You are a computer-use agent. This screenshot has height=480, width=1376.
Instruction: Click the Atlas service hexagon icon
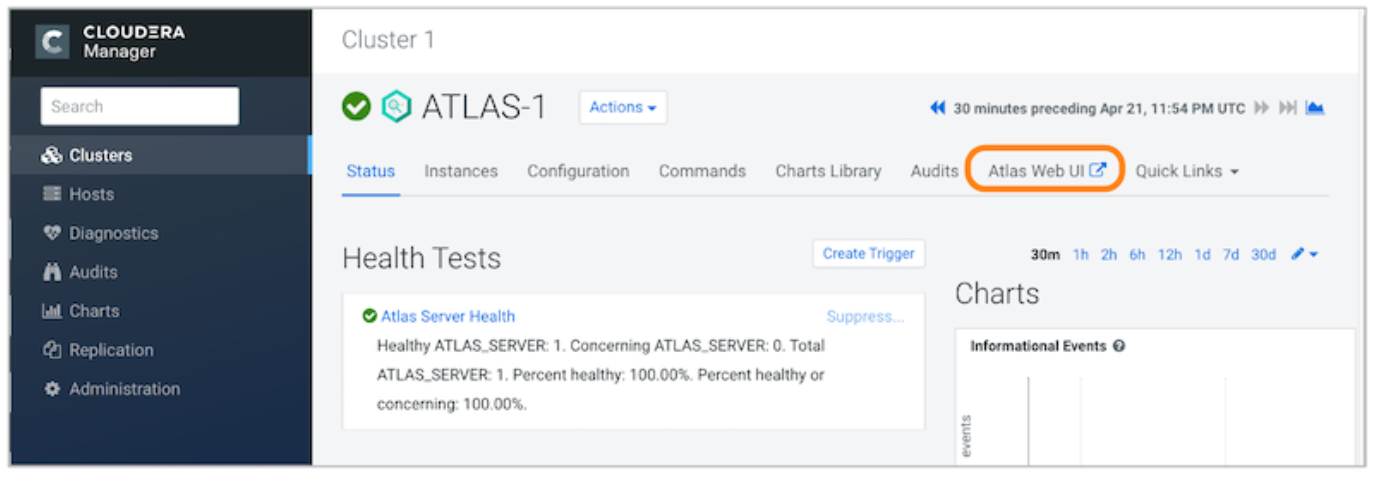[x=396, y=107]
